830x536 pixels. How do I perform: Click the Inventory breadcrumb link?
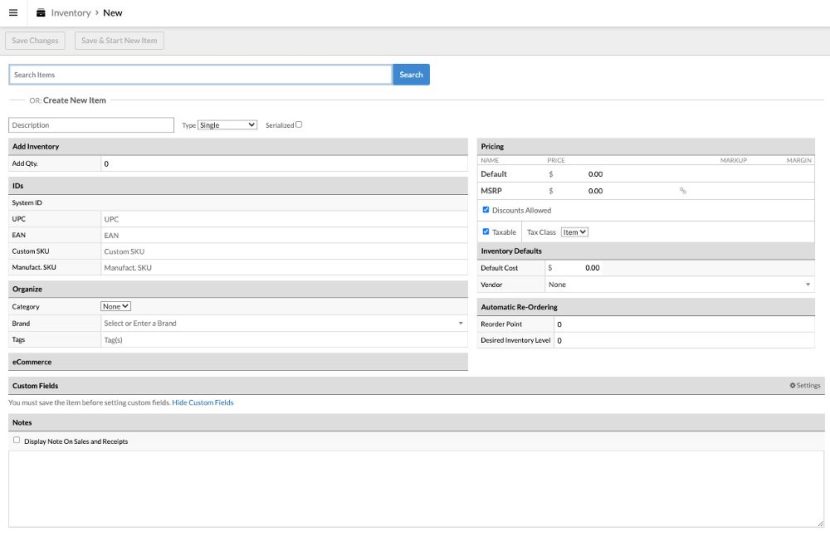coord(70,13)
